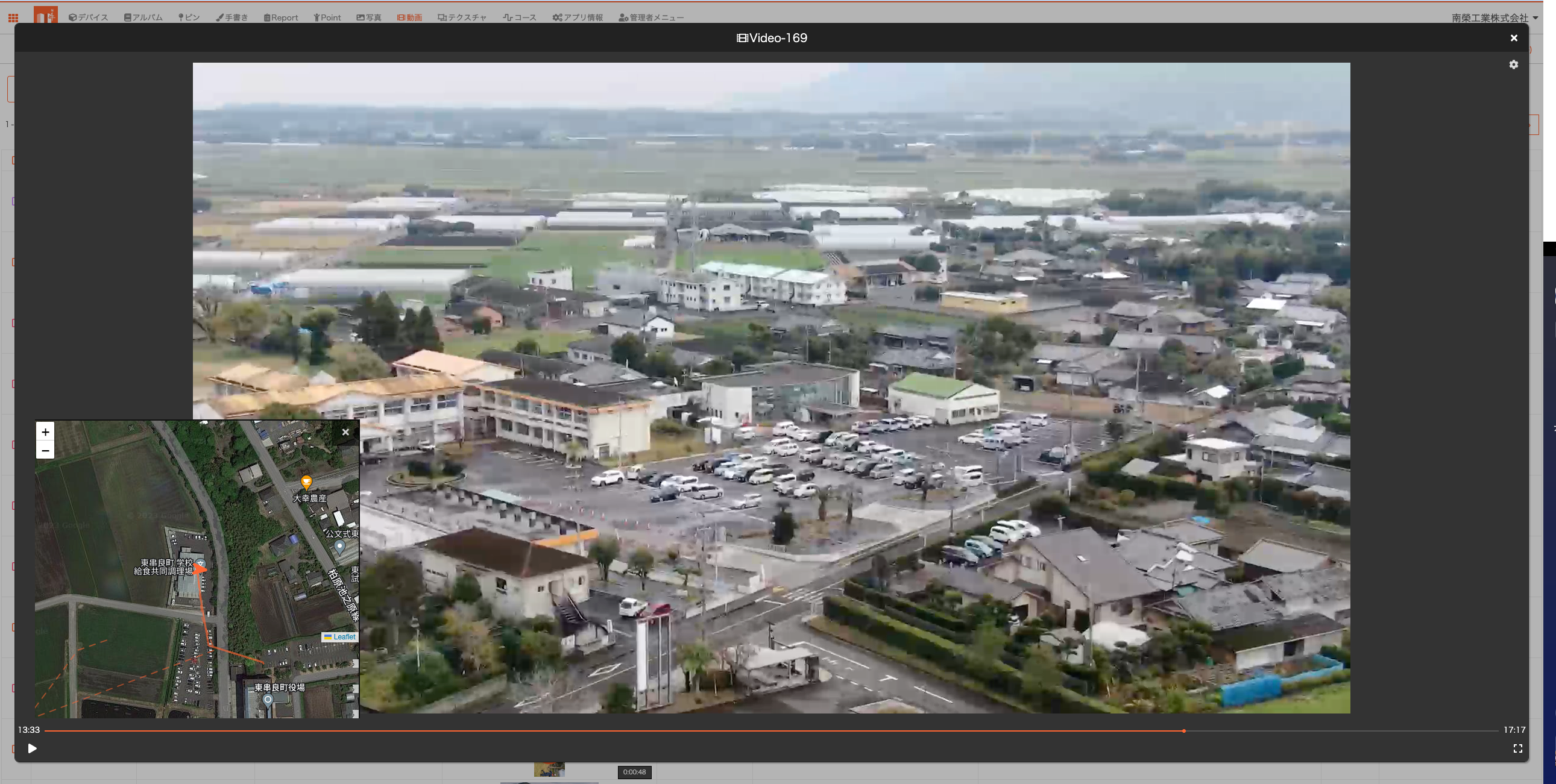The width and height of the screenshot is (1556, 784).
Task: Zoom out on the minimap
Action: (x=45, y=451)
